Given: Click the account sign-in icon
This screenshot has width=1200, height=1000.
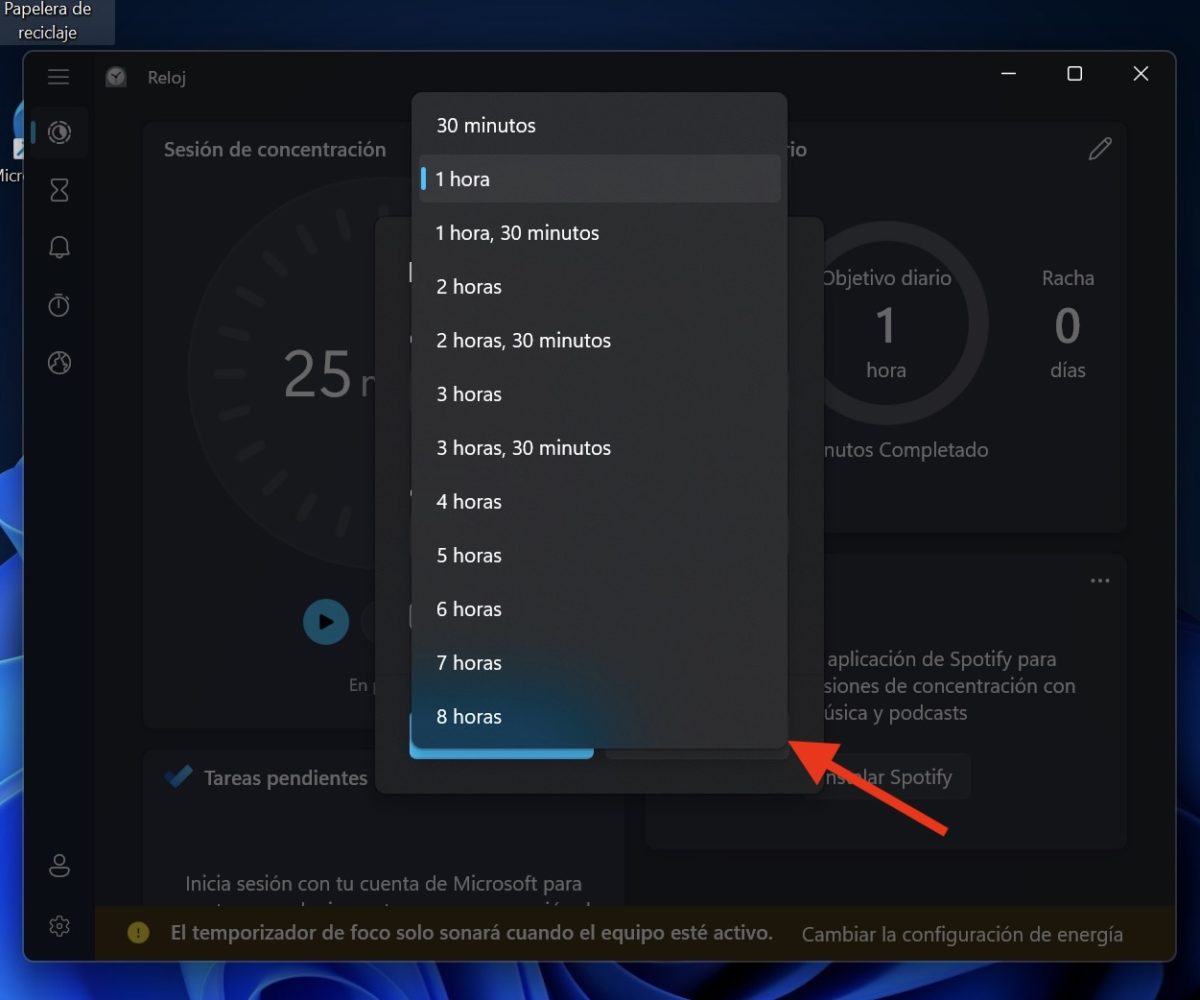Looking at the screenshot, I should tap(59, 866).
